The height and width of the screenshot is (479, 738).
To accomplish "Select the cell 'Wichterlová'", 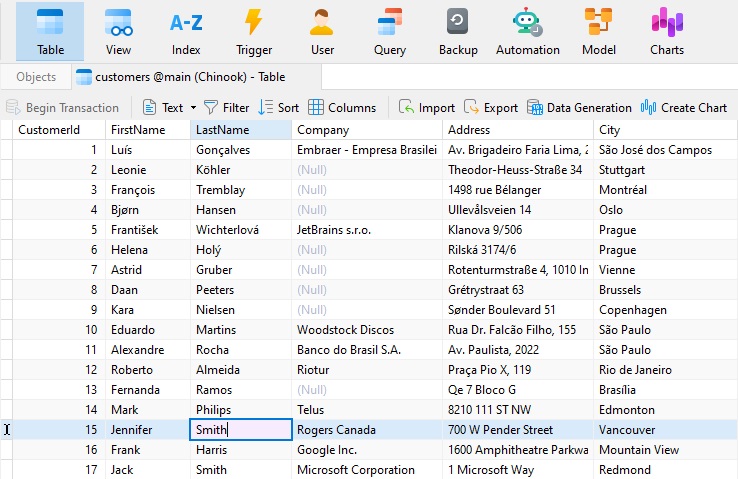I will pos(241,230).
